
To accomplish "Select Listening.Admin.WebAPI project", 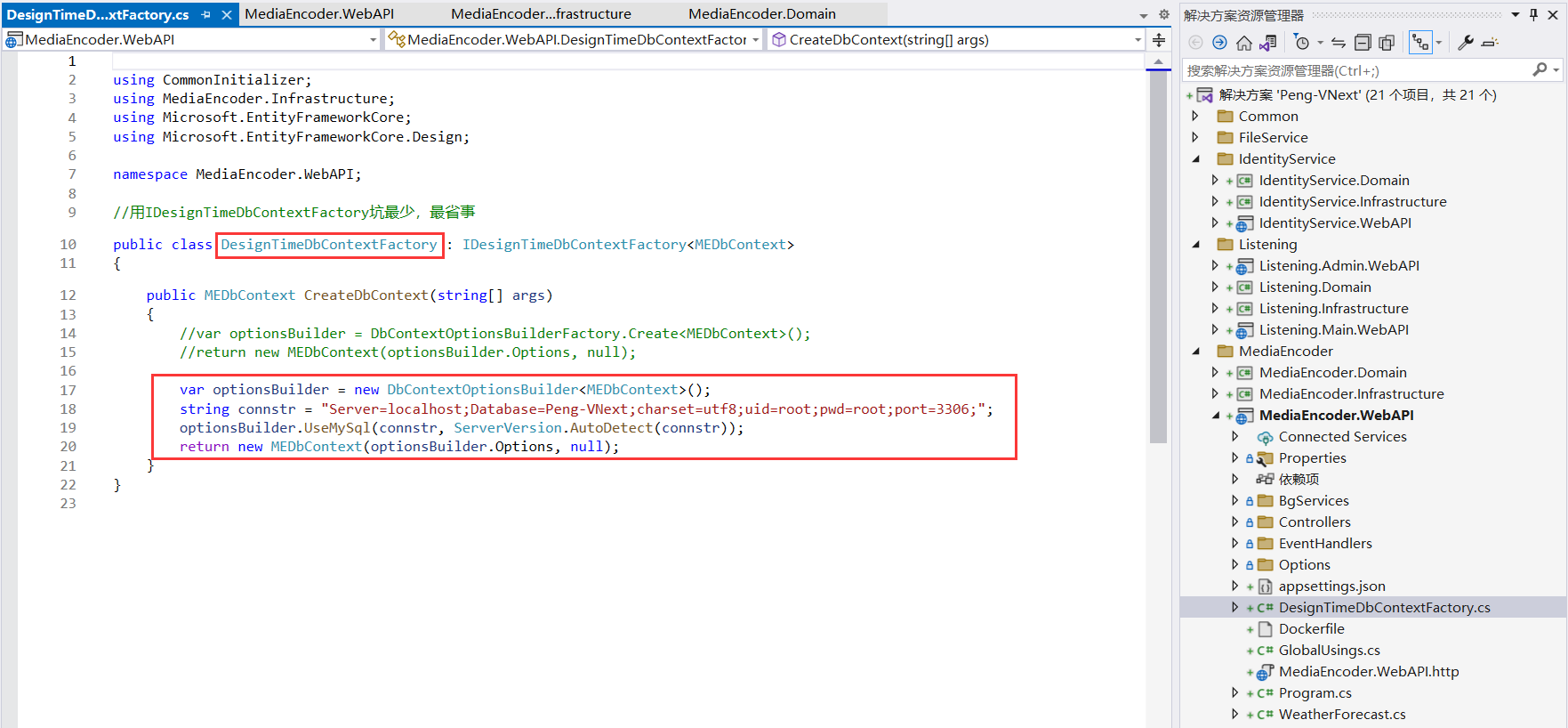I will coord(1339,265).
